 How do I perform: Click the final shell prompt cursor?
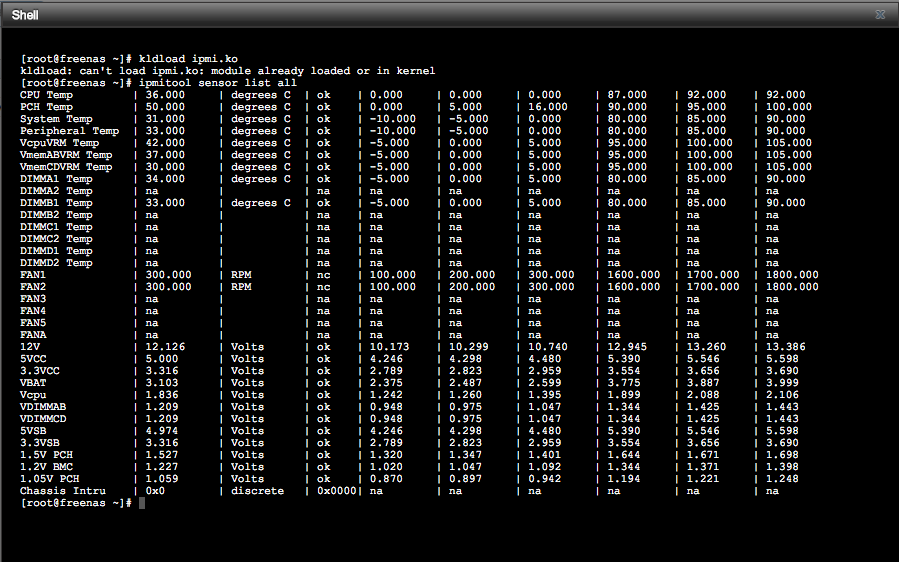[142, 504]
